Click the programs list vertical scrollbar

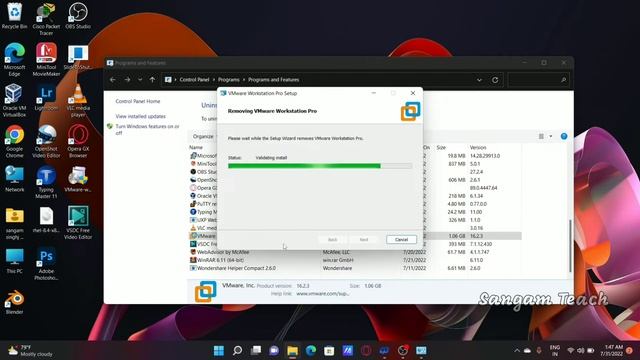(x=570, y=245)
